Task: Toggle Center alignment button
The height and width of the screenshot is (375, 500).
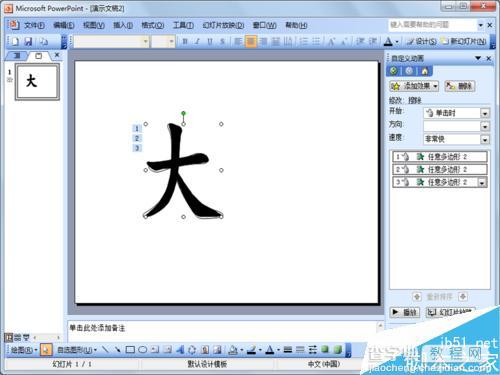Action: pyautogui.click(x=251, y=42)
